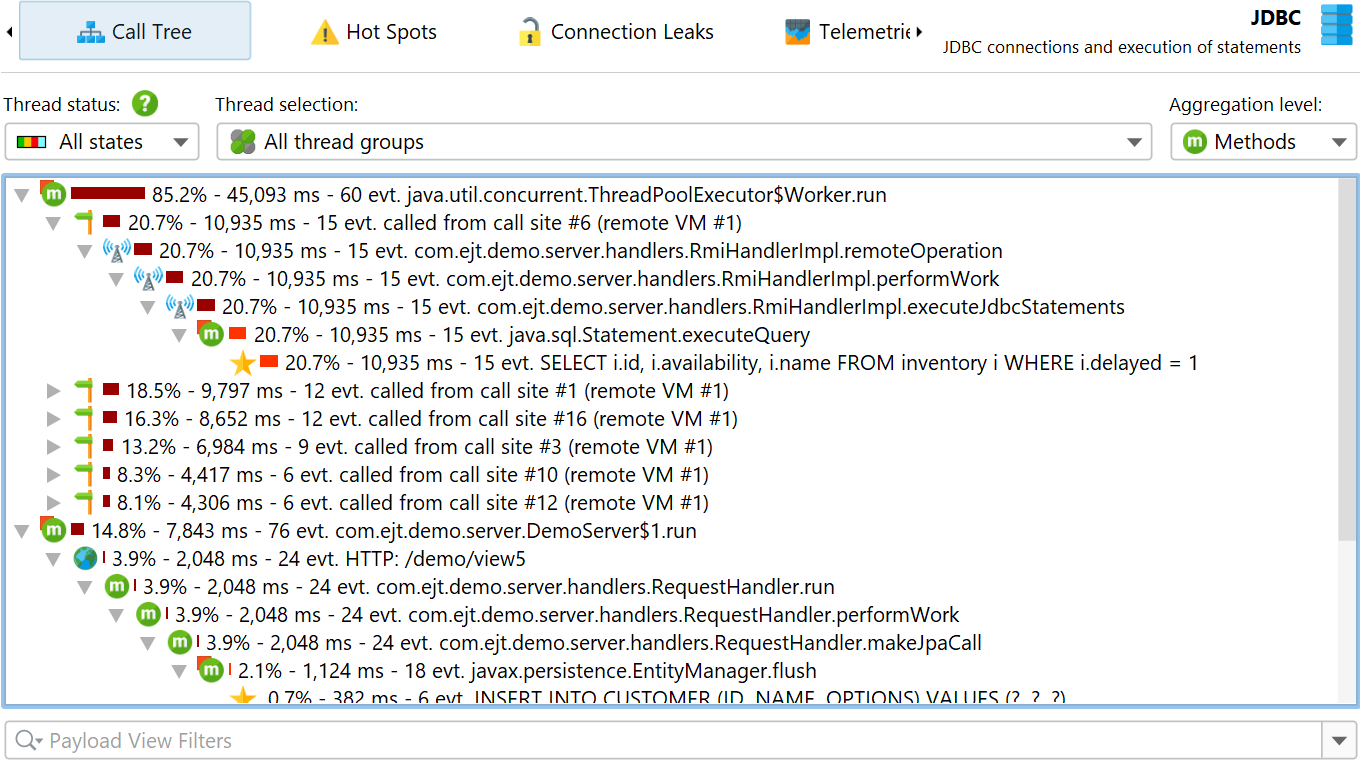1360x763 pixels.
Task: Open the Methods aggregation level dropdown
Action: [x=1264, y=142]
